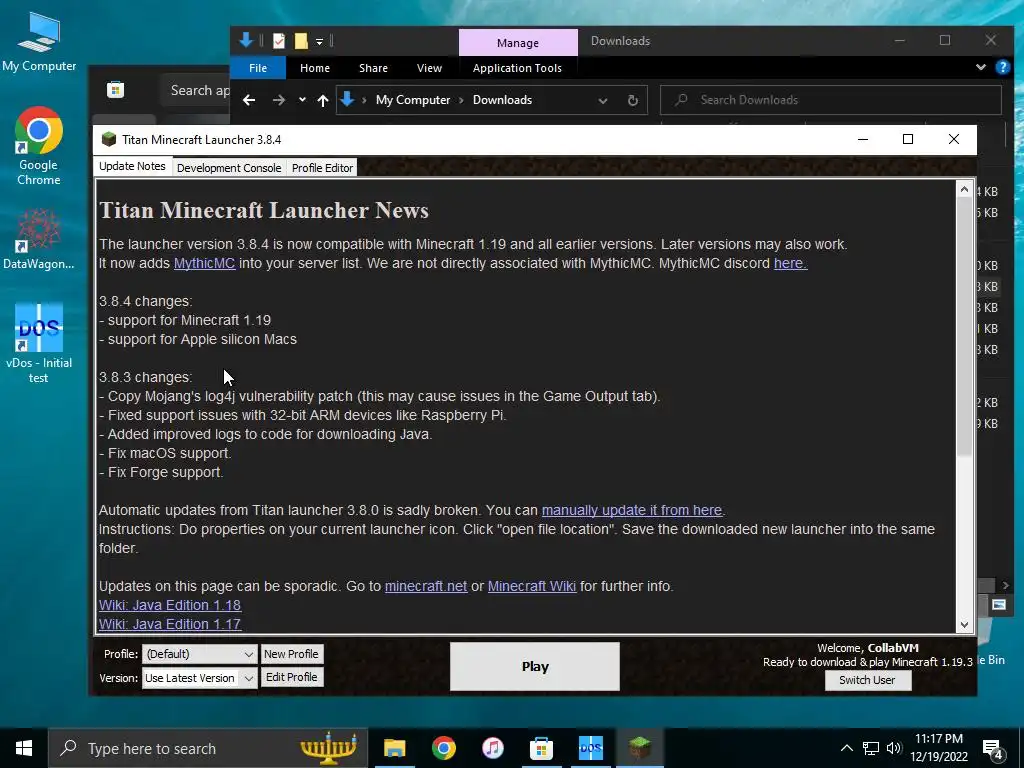Open the Wiki: Java Edition 1.17 link
The height and width of the screenshot is (768, 1024).
(x=170, y=624)
